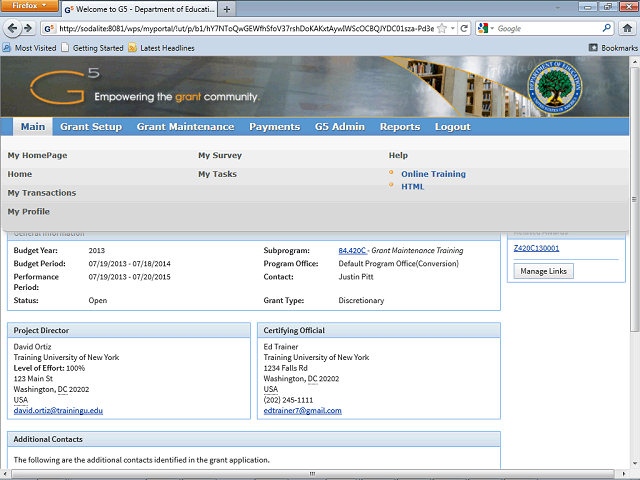Select the My Survey menu heading
The height and width of the screenshot is (480, 640).
[x=220, y=155]
